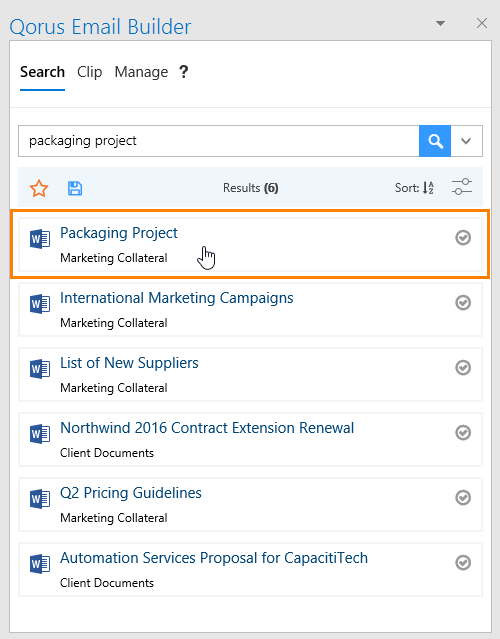Click Word icon beside List of New Suppliers
The image size is (500, 639).
tap(40, 369)
